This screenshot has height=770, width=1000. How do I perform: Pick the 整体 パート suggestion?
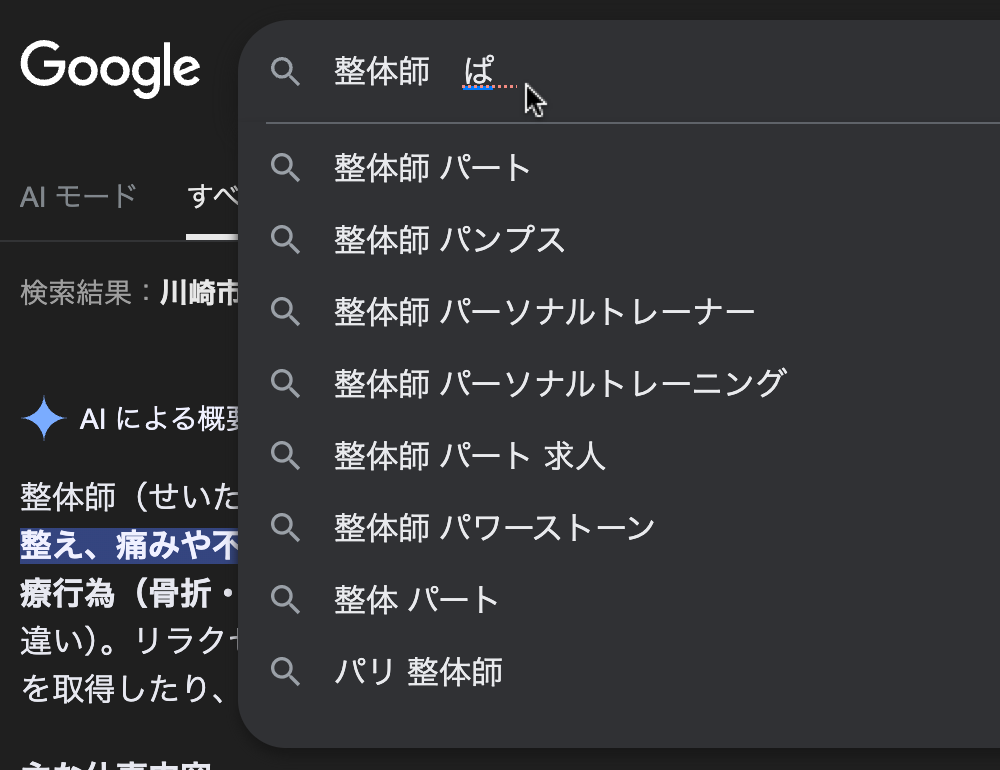[x=416, y=600]
